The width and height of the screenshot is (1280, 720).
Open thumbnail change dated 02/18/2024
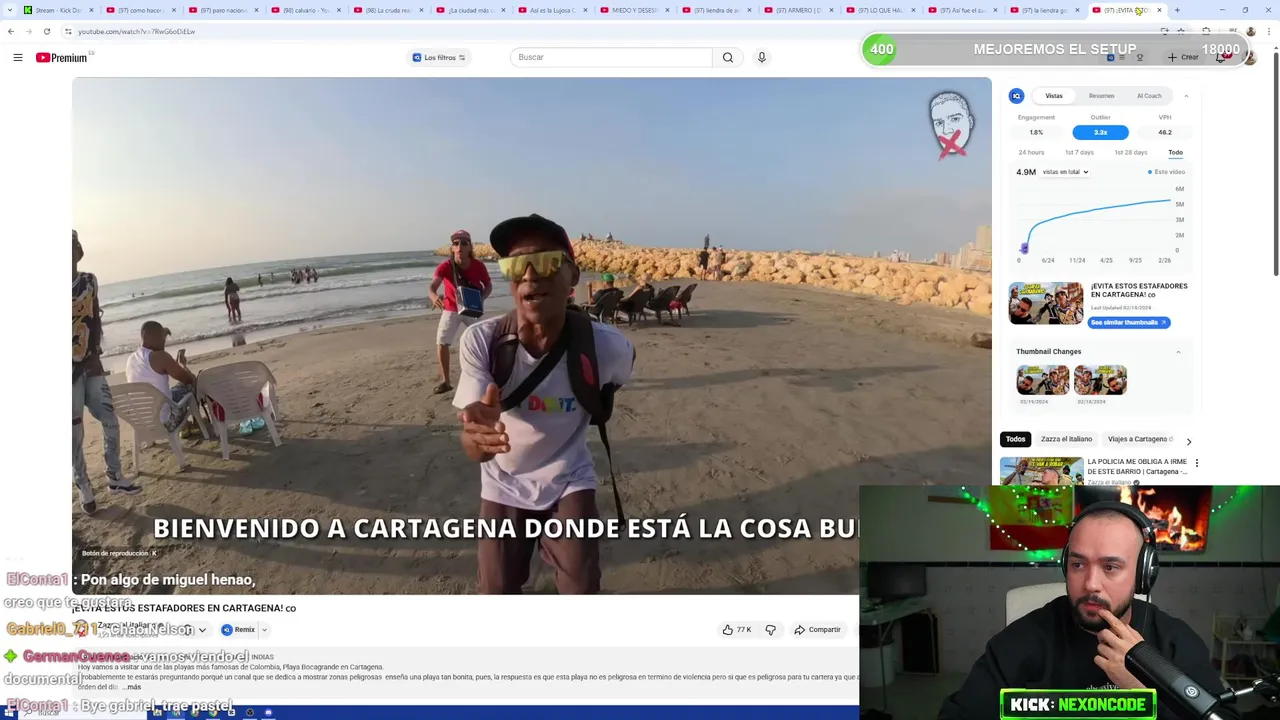[1100, 380]
